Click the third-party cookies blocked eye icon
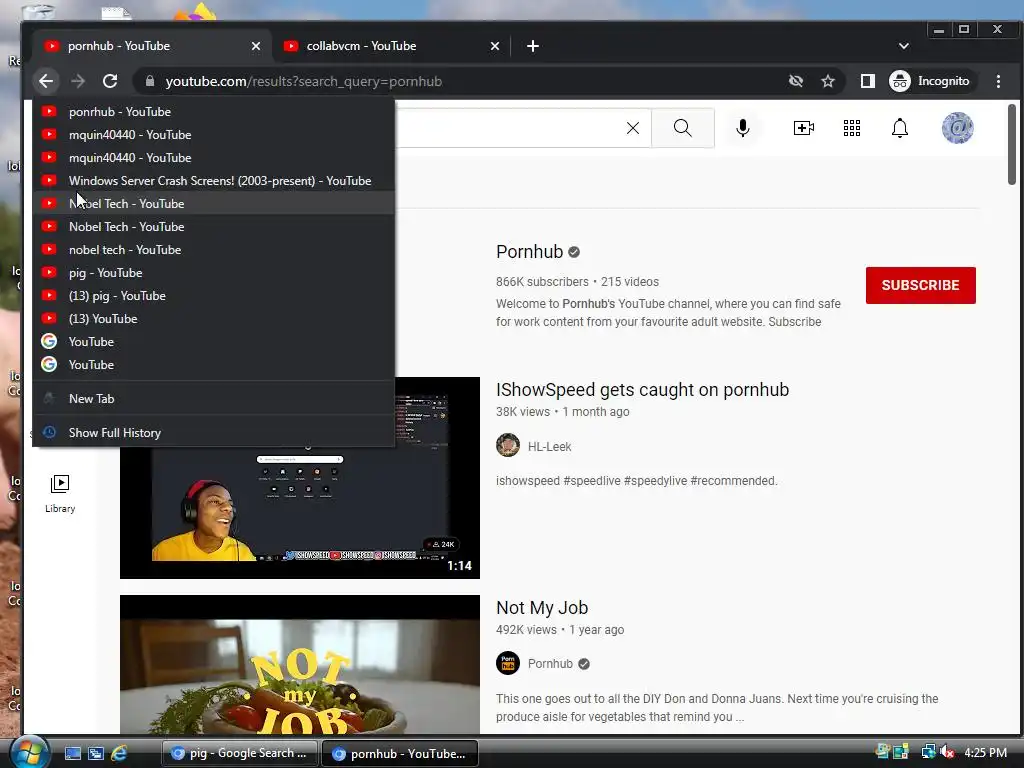The width and height of the screenshot is (1024, 768). pyautogui.click(x=795, y=81)
